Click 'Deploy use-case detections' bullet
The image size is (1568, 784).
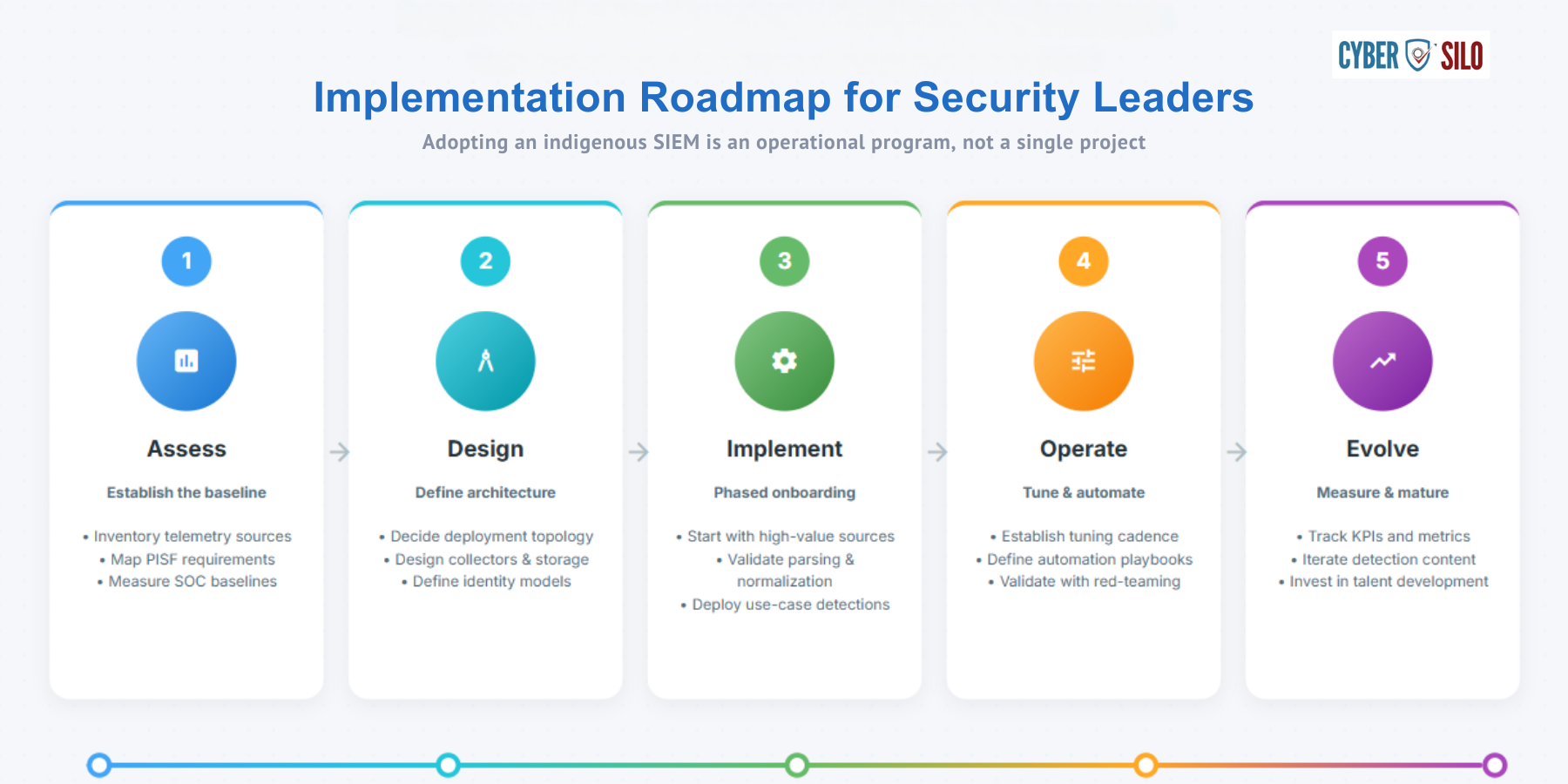784,605
